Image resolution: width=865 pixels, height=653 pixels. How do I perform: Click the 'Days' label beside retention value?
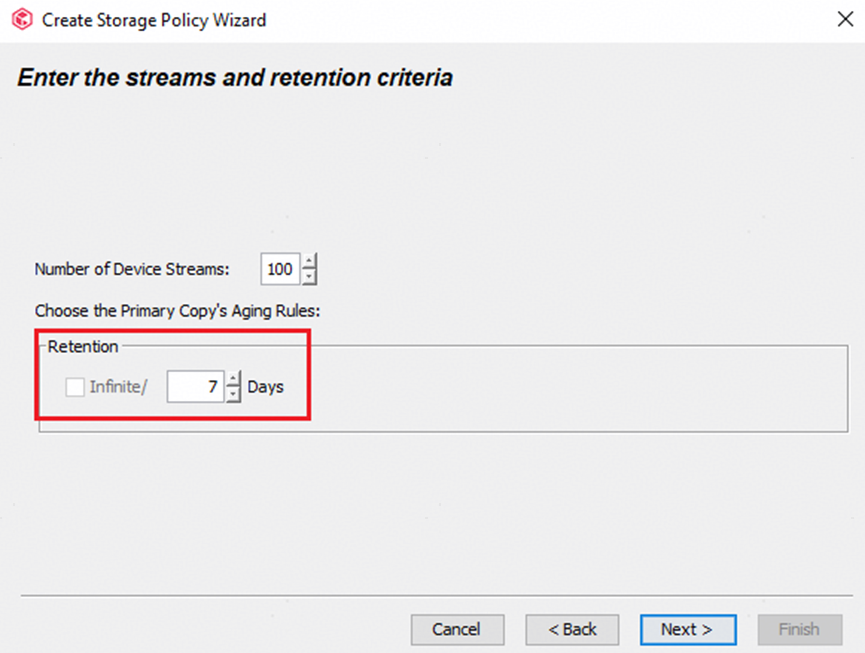pos(266,387)
